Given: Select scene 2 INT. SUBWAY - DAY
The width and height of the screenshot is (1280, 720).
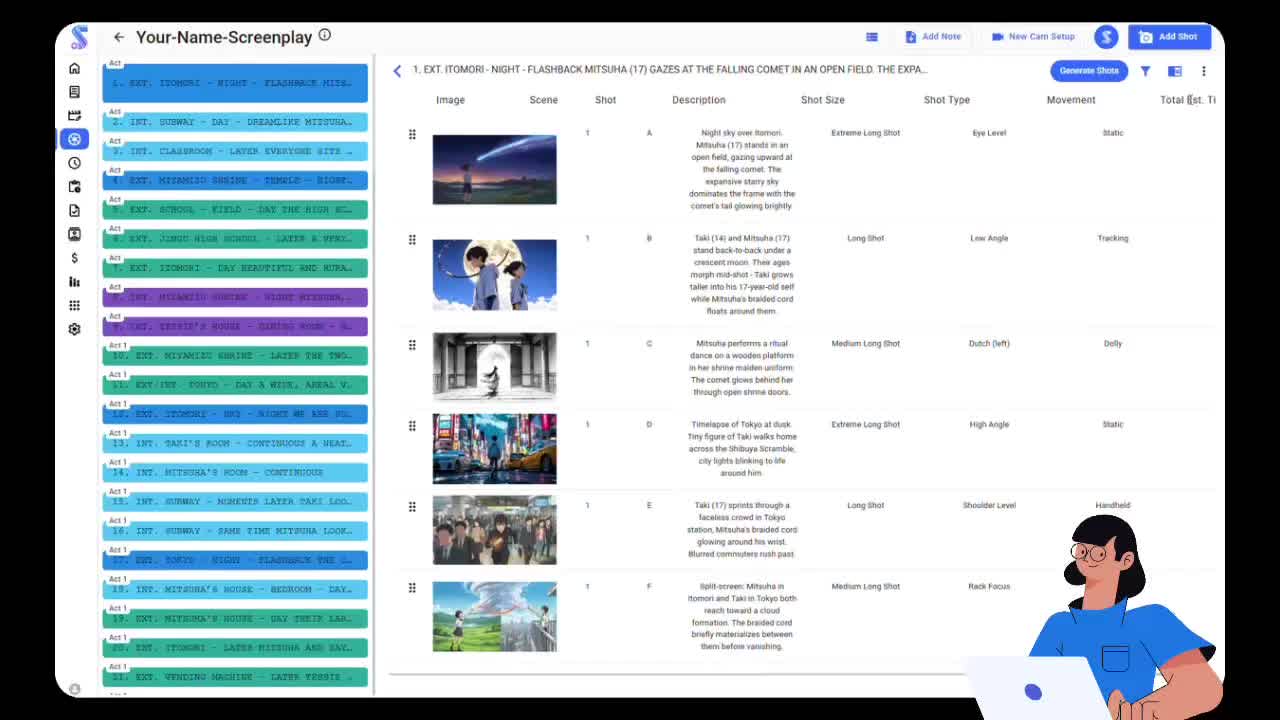Looking at the screenshot, I should [234, 121].
